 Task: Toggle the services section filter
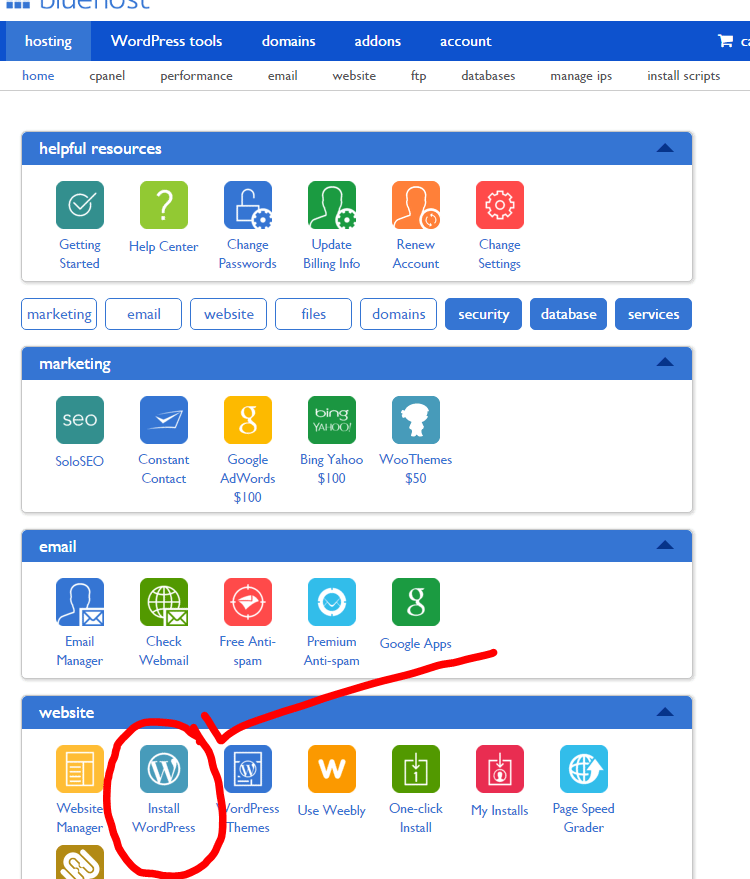(653, 314)
